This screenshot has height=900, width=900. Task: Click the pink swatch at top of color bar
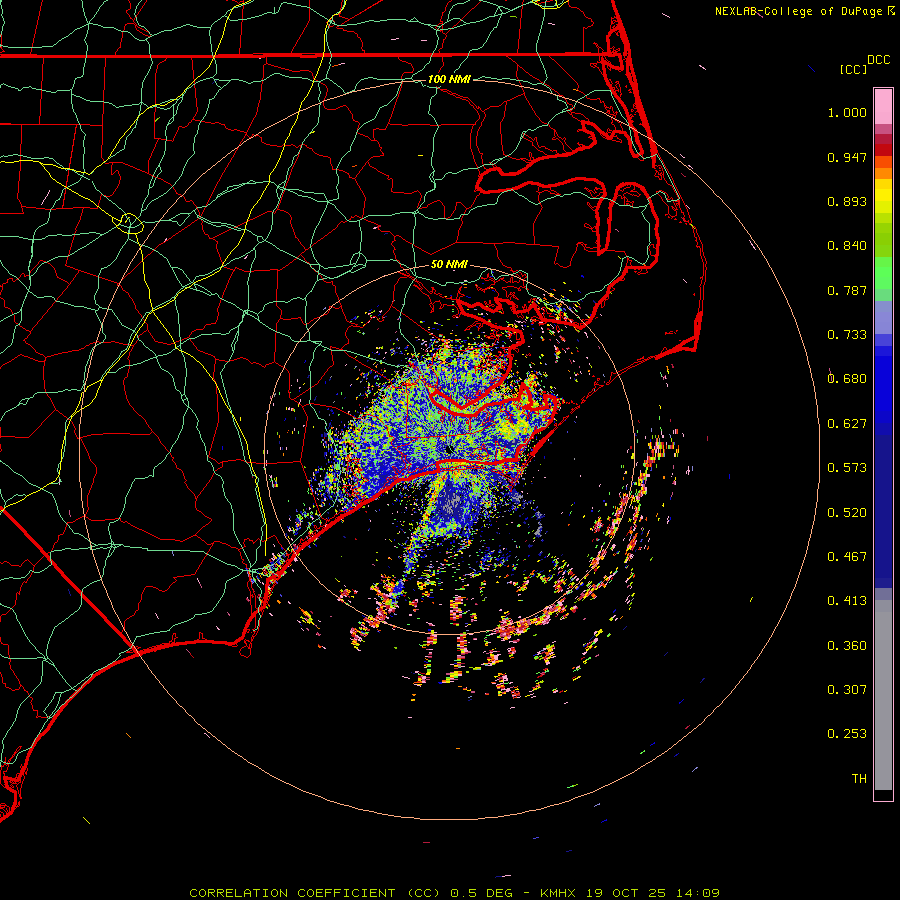coord(883,107)
